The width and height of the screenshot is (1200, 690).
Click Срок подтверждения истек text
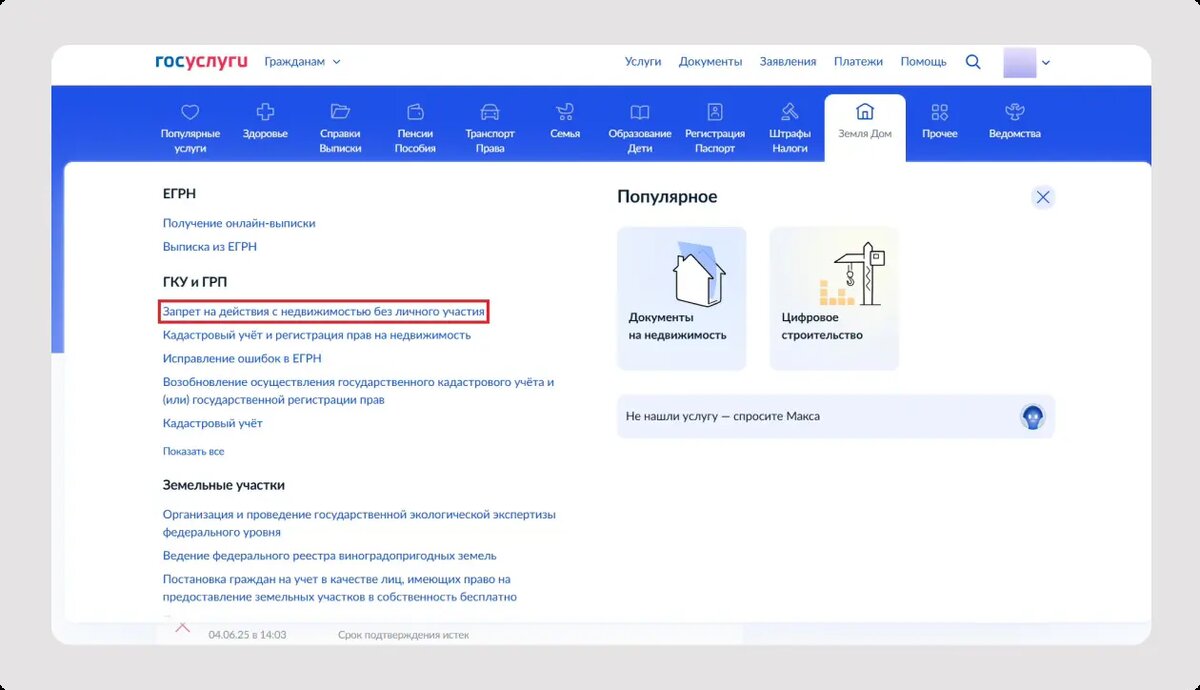click(403, 634)
